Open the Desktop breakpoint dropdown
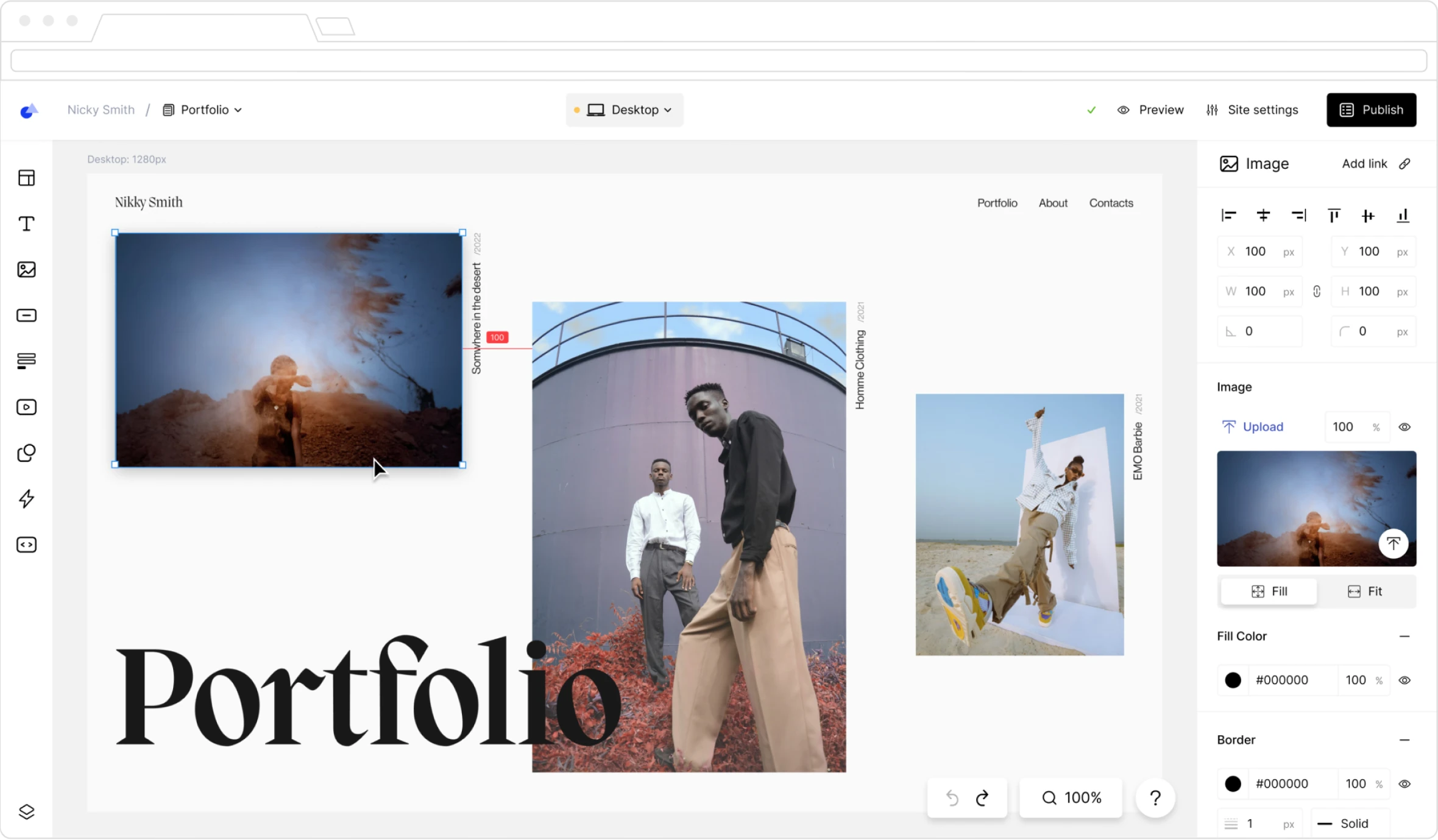This screenshot has width=1438, height=840. (x=623, y=110)
